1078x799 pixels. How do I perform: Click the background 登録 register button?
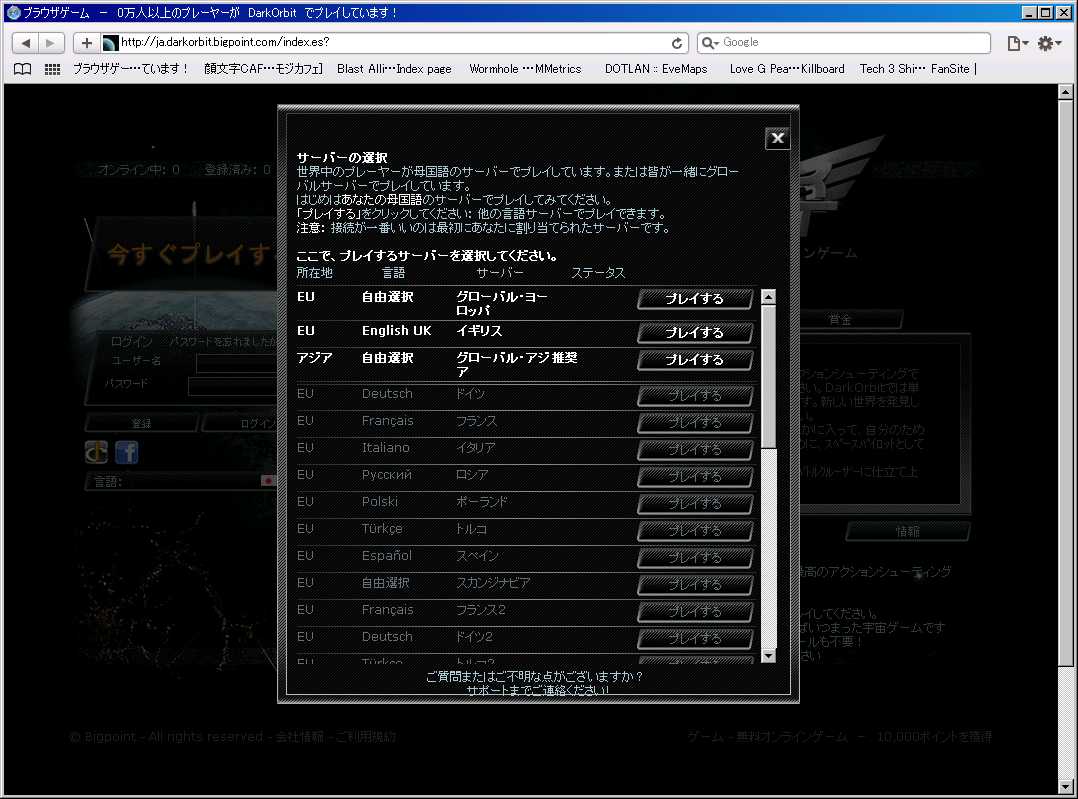(x=142, y=423)
